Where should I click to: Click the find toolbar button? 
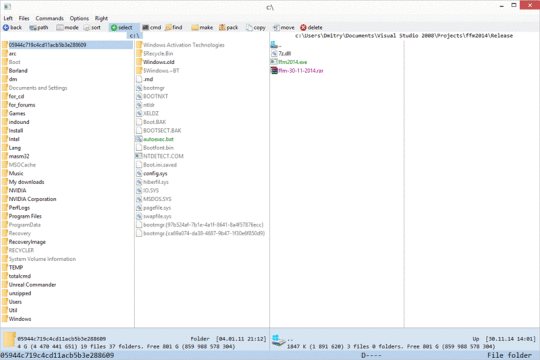tap(174, 28)
